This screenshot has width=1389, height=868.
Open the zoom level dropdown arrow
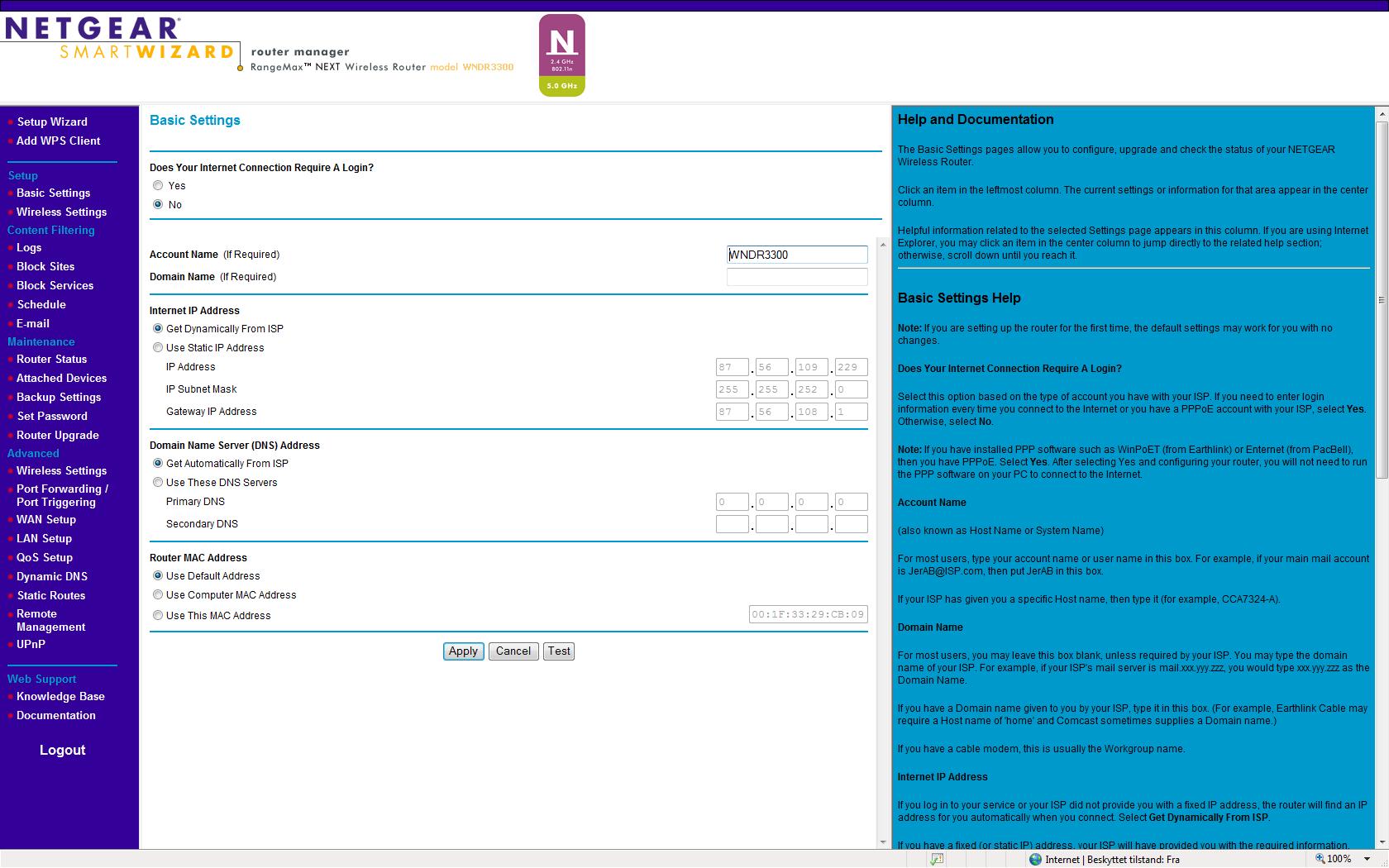click(x=1368, y=859)
